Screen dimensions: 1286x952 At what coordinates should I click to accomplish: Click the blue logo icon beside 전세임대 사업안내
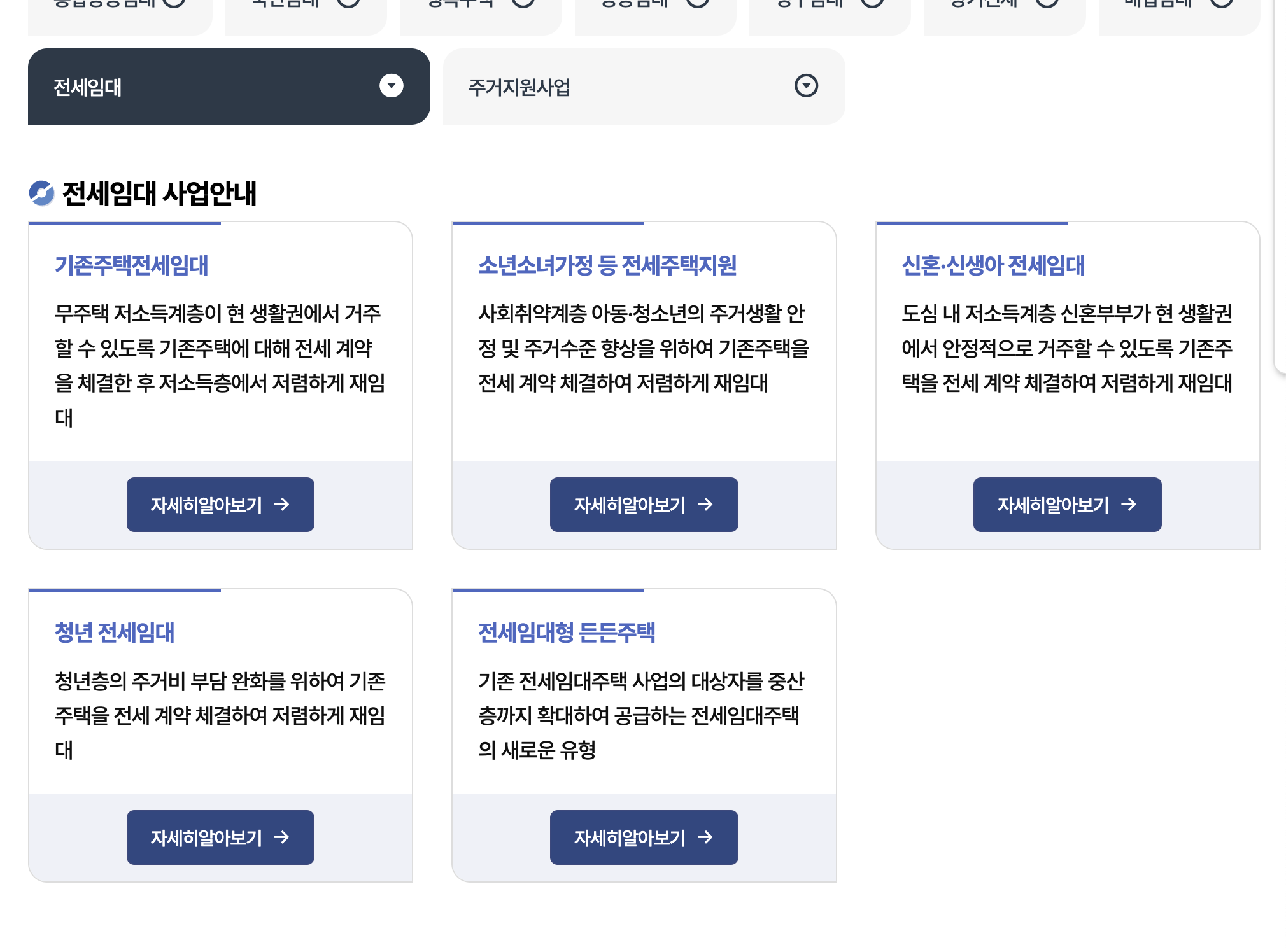[42, 193]
